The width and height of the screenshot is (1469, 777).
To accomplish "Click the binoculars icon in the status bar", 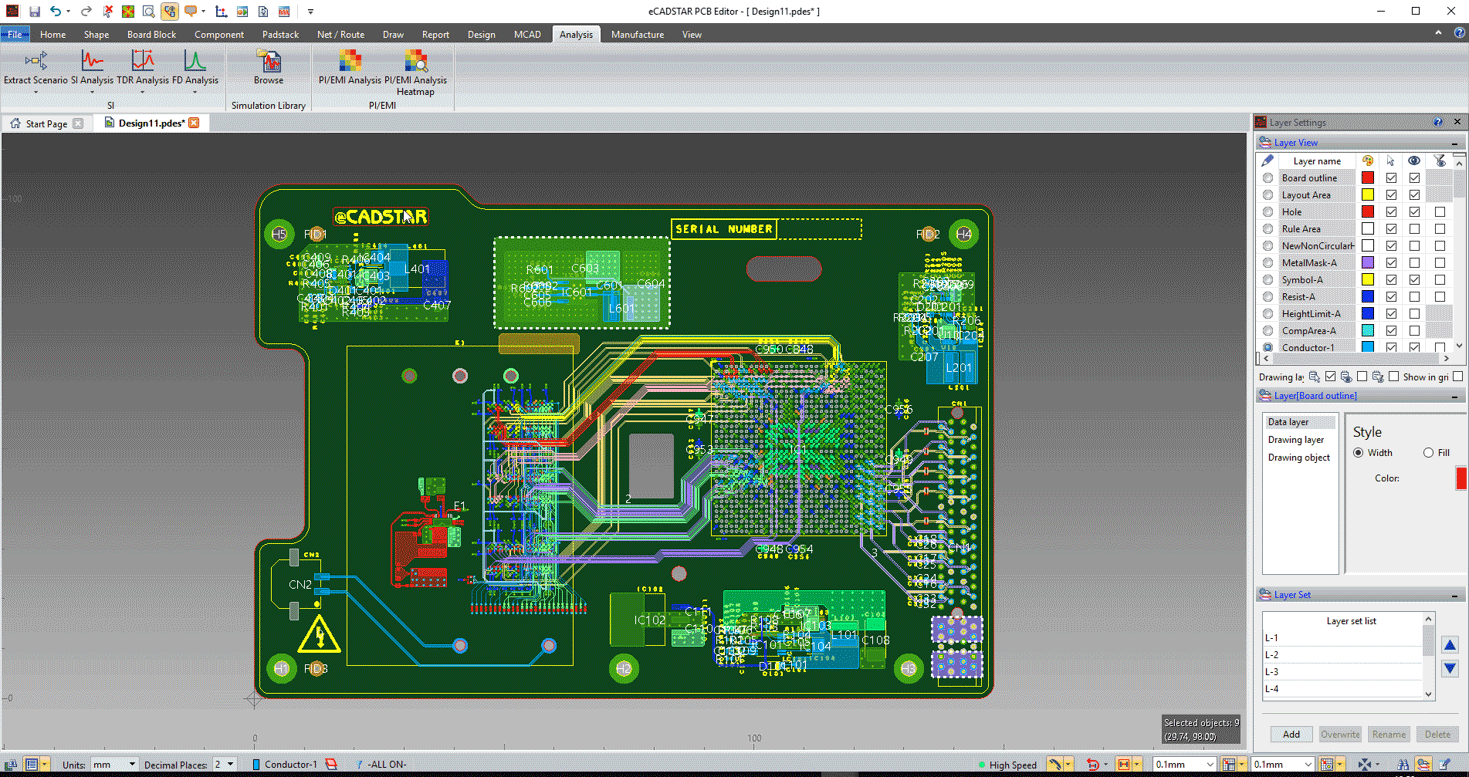I will click(1403, 765).
